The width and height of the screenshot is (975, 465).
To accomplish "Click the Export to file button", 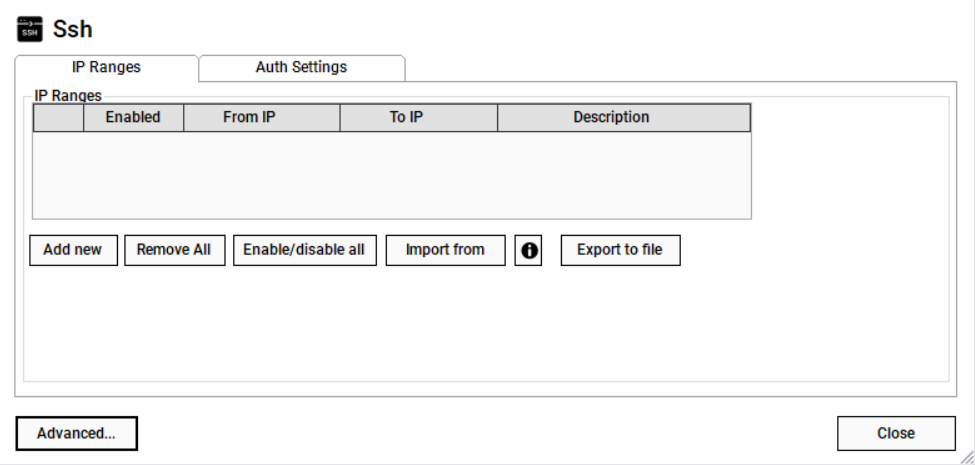I will point(620,250).
